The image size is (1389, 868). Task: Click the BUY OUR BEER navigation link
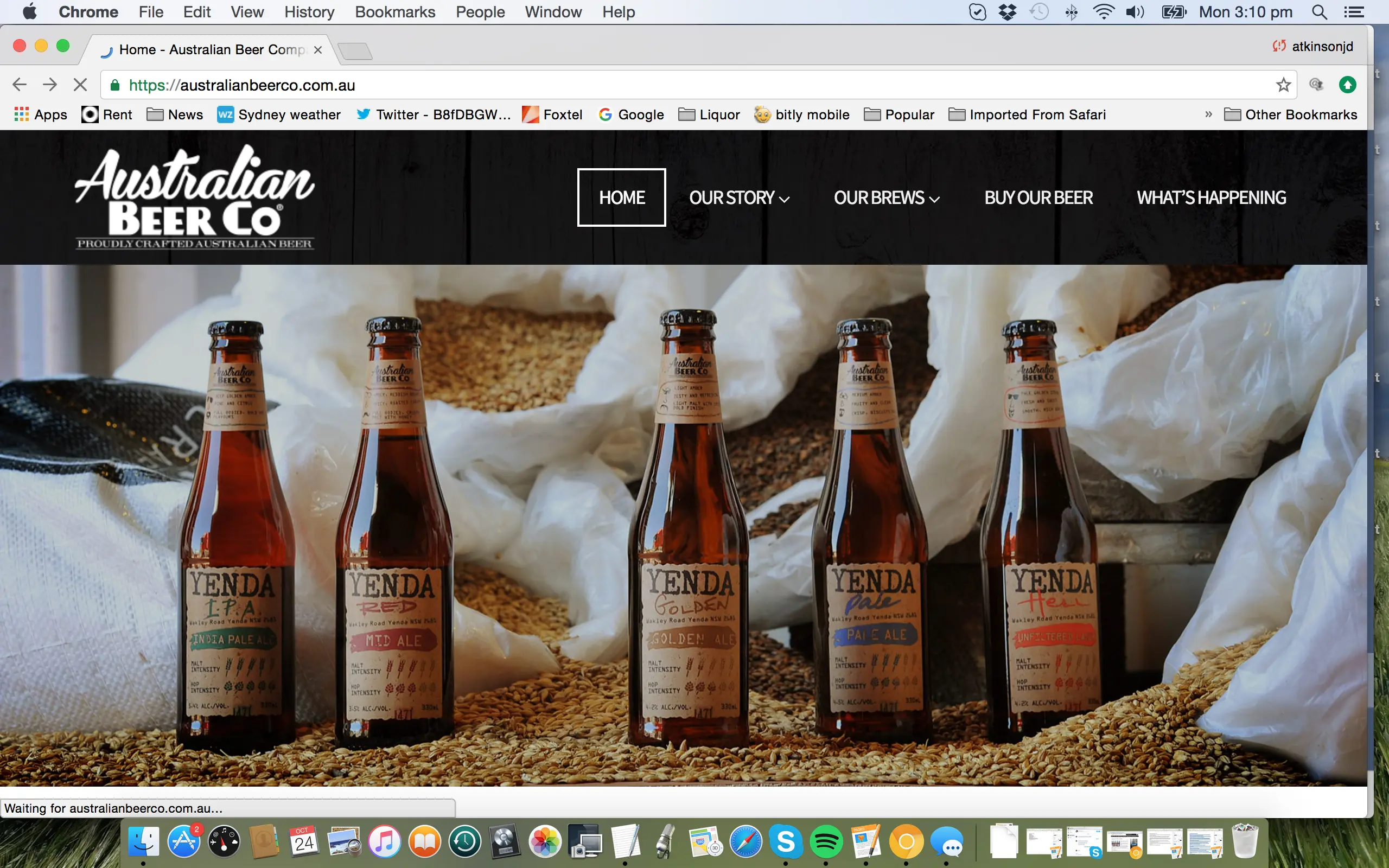click(x=1038, y=197)
